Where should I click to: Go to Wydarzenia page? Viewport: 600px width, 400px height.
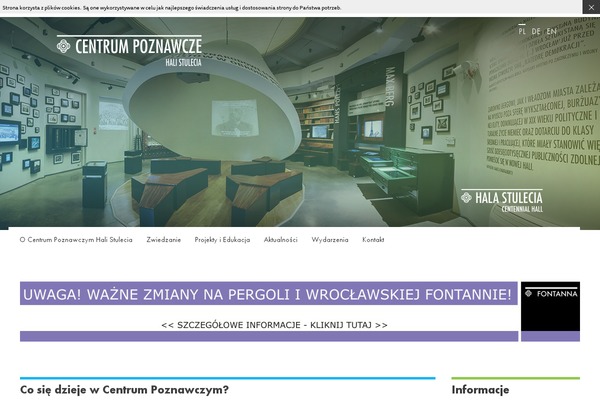[x=330, y=240]
